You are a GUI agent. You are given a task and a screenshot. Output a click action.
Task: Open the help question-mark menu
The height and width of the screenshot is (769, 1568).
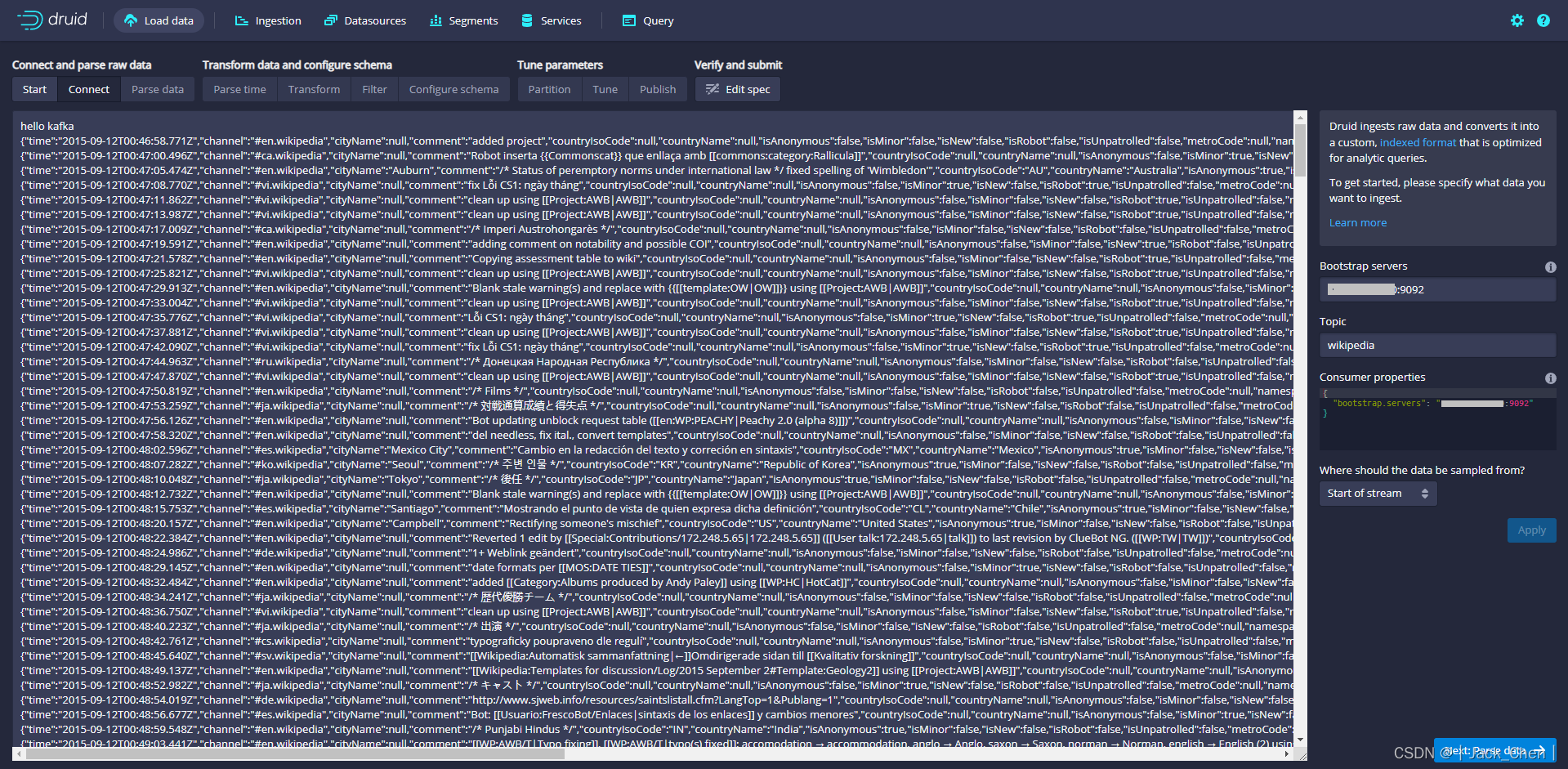[1543, 20]
